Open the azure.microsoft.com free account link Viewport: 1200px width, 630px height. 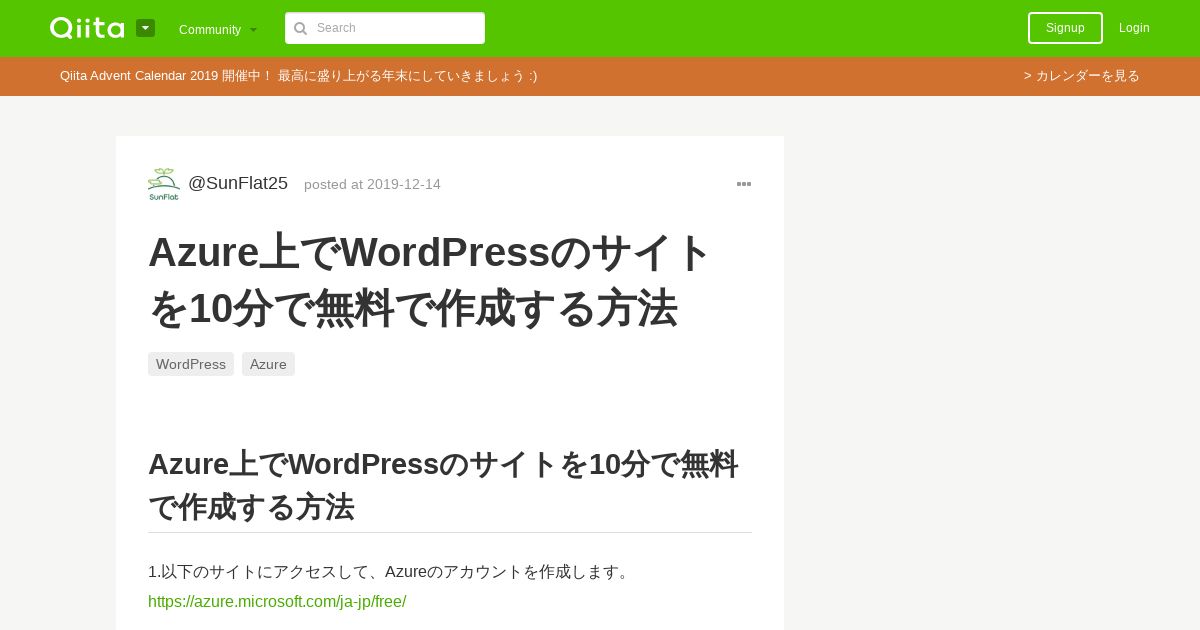(x=277, y=601)
